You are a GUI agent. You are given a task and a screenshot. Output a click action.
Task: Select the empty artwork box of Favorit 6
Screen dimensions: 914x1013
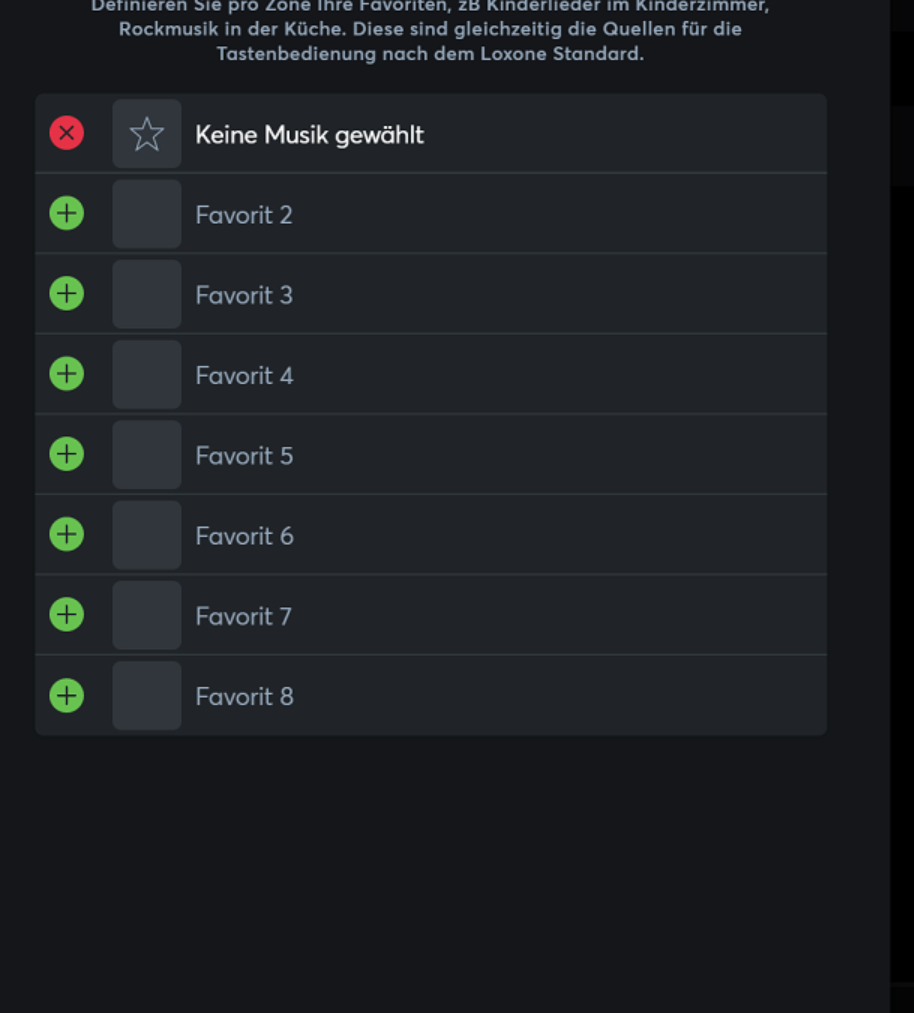pos(147,535)
